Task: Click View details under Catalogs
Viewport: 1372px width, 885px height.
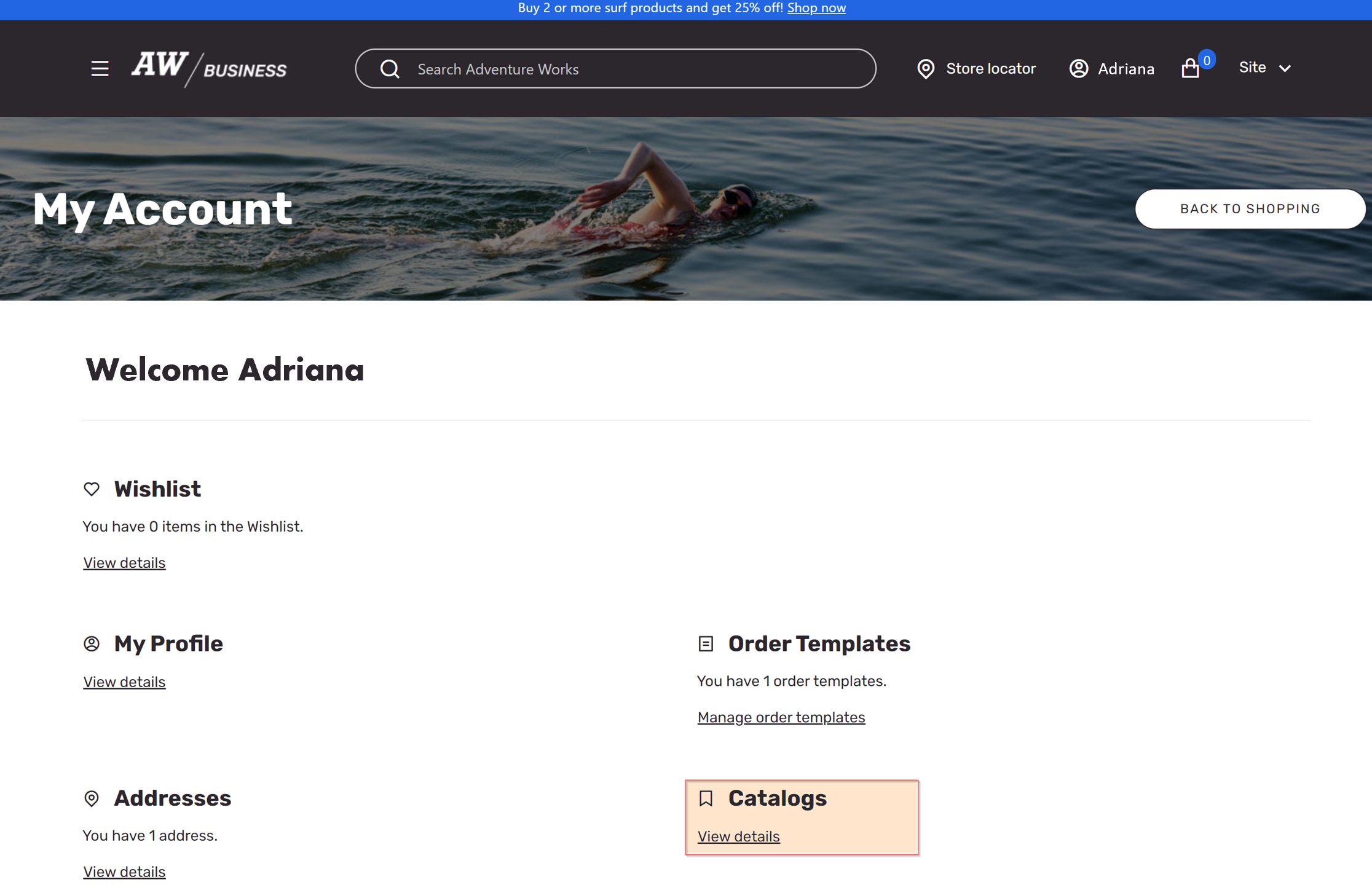Action: click(738, 836)
